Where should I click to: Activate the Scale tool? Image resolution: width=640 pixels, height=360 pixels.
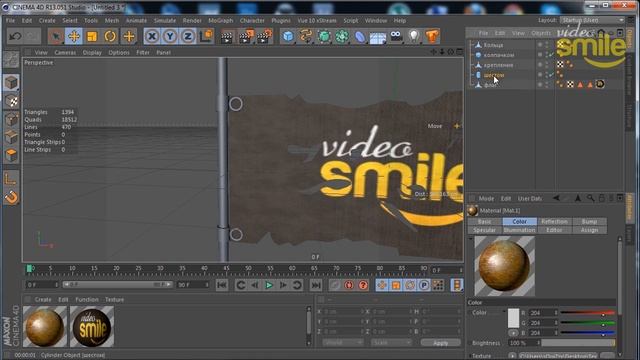92,37
